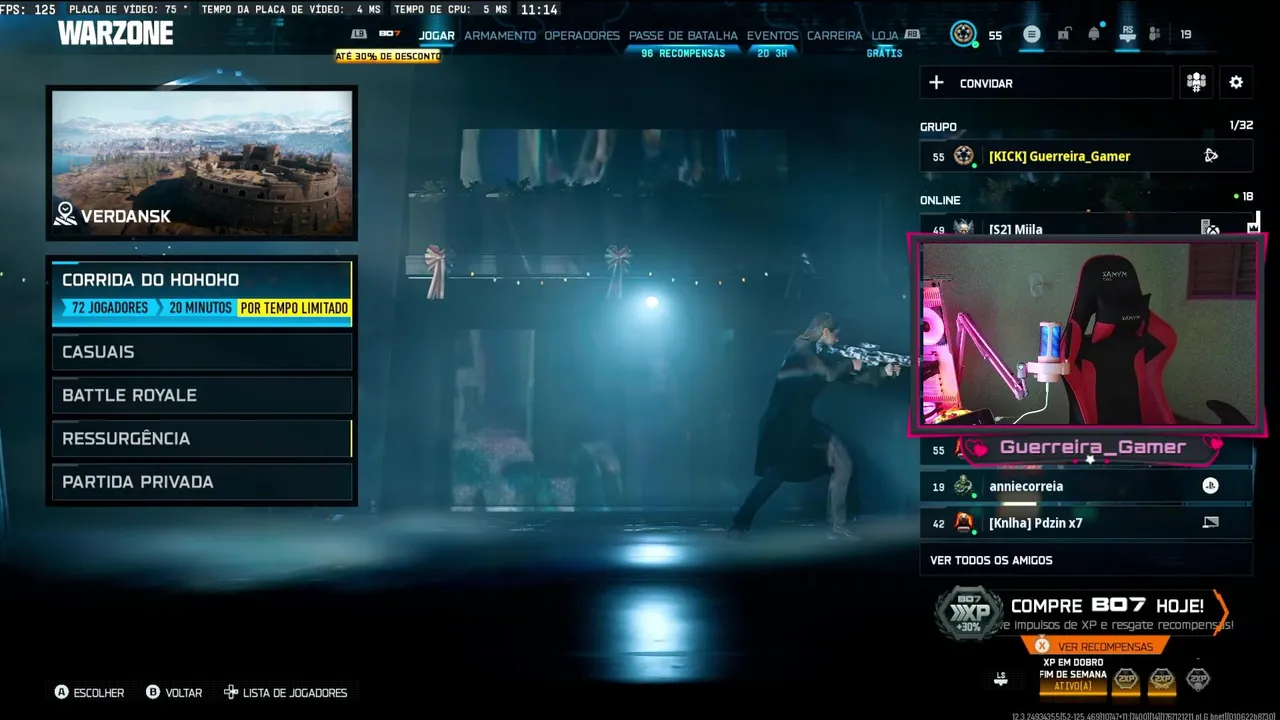Click the 96 Recompensas label

click(683, 53)
